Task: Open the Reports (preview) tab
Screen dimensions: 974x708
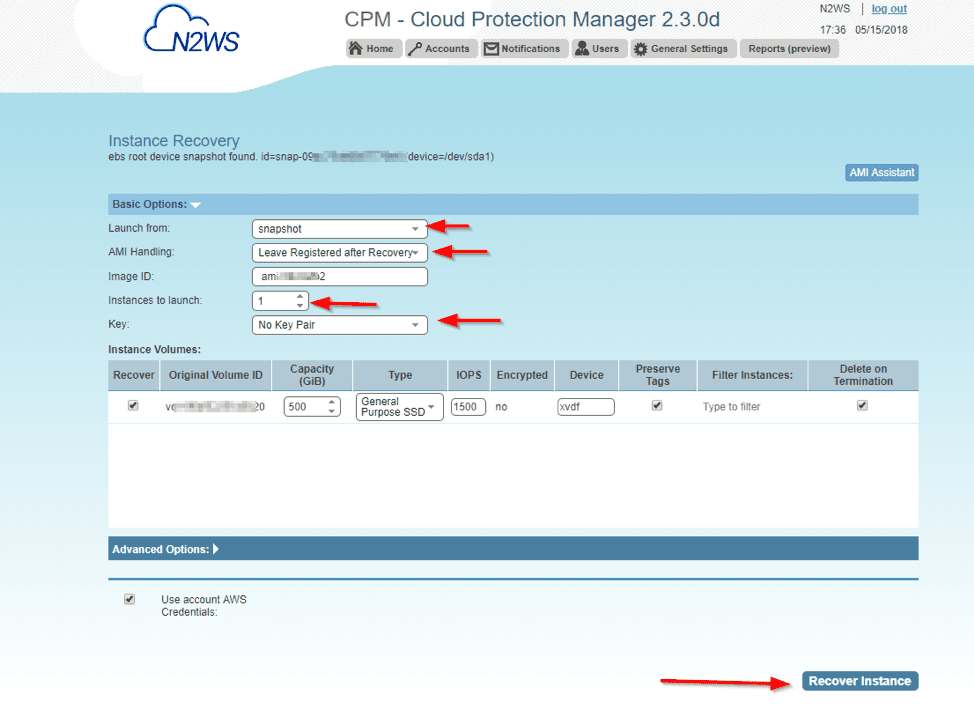Action: click(789, 48)
